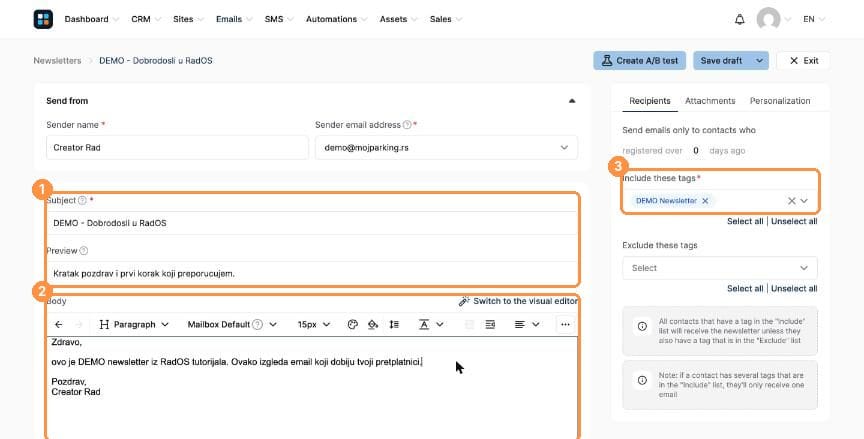Viewport: 864px width, 439px height.
Task: Open the Automations menu
Action: (337, 19)
